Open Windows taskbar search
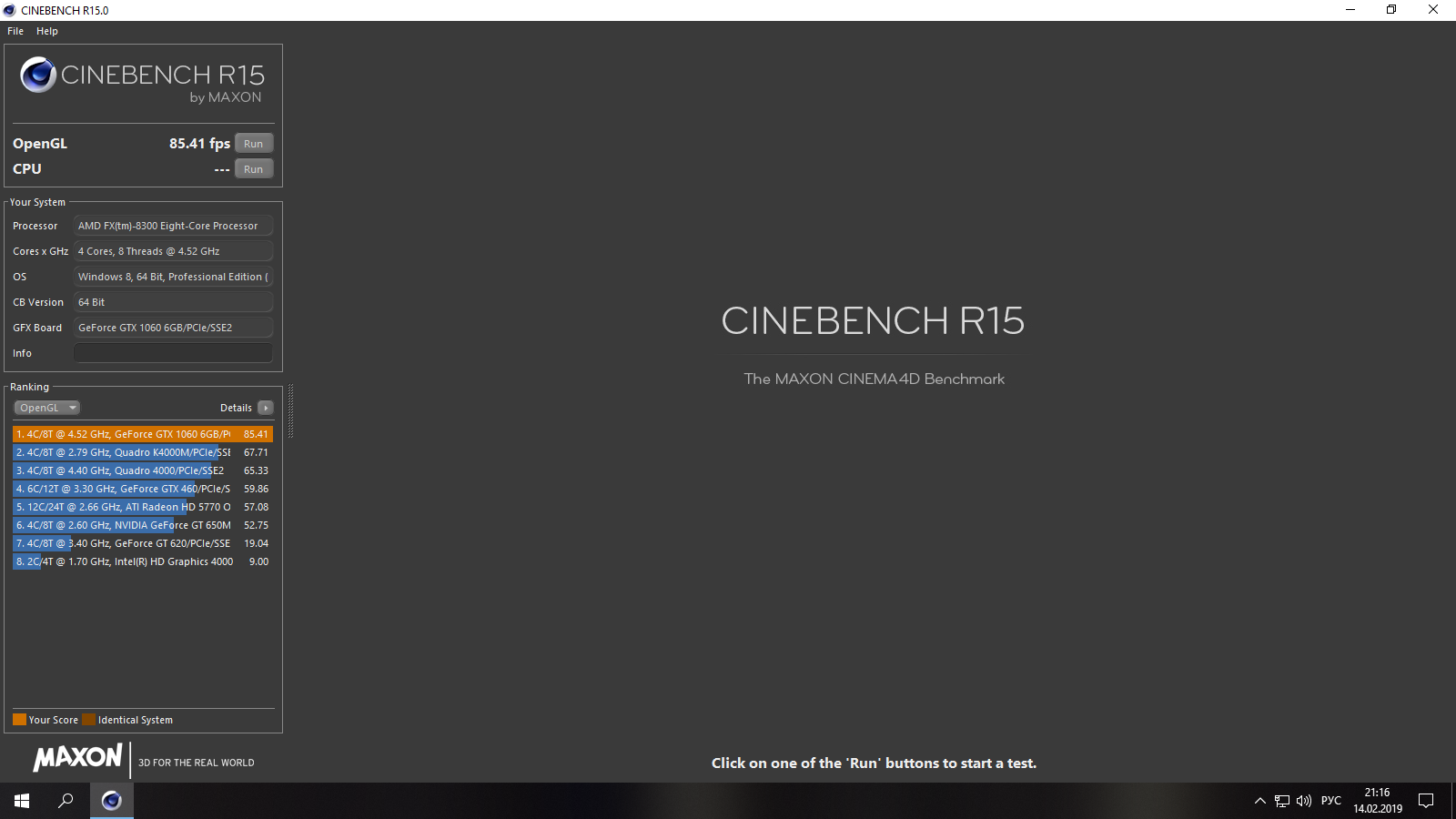Viewport: 1456px width, 819px height. 66,801
